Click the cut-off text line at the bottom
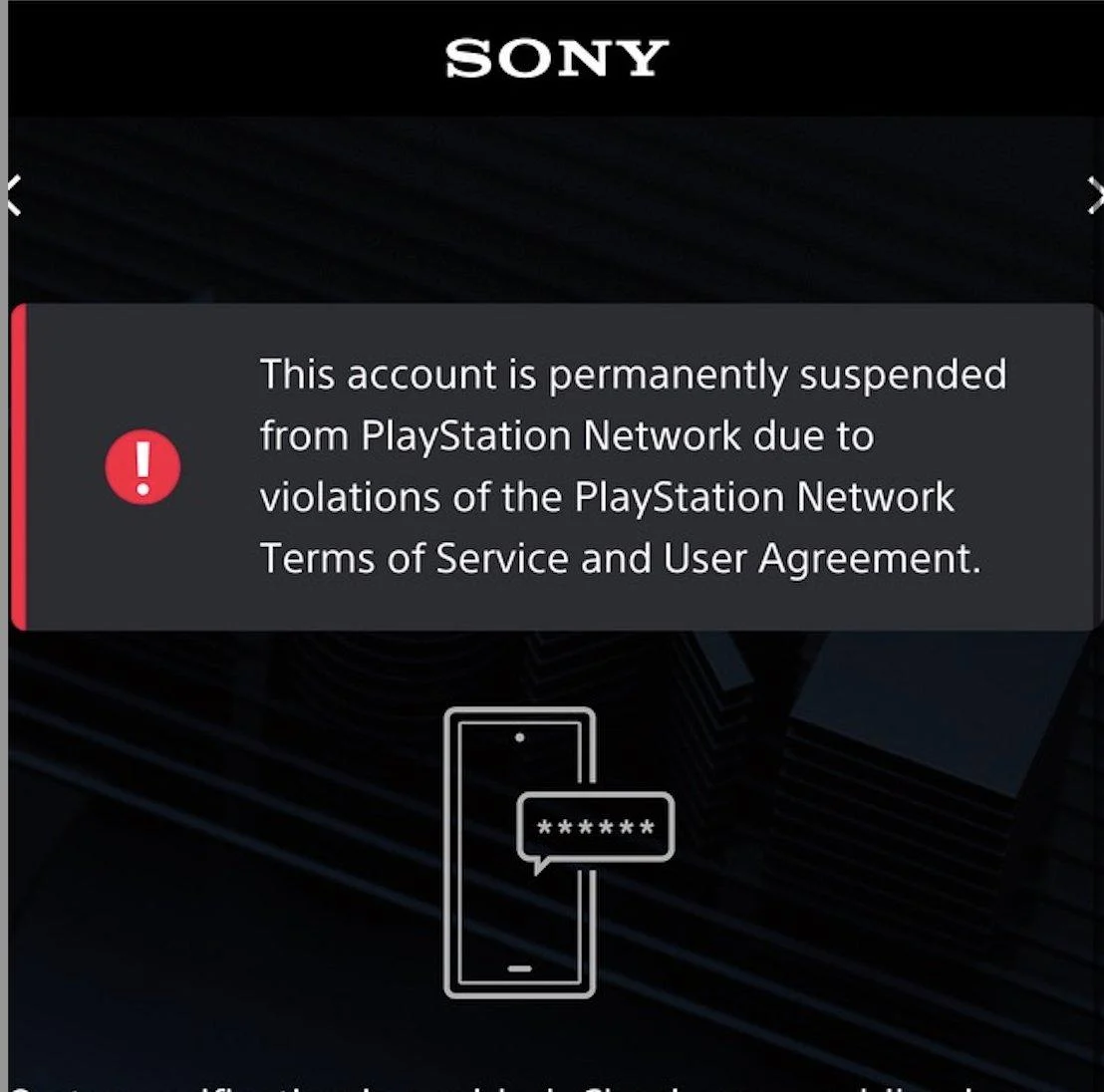 click(493, 1088)
